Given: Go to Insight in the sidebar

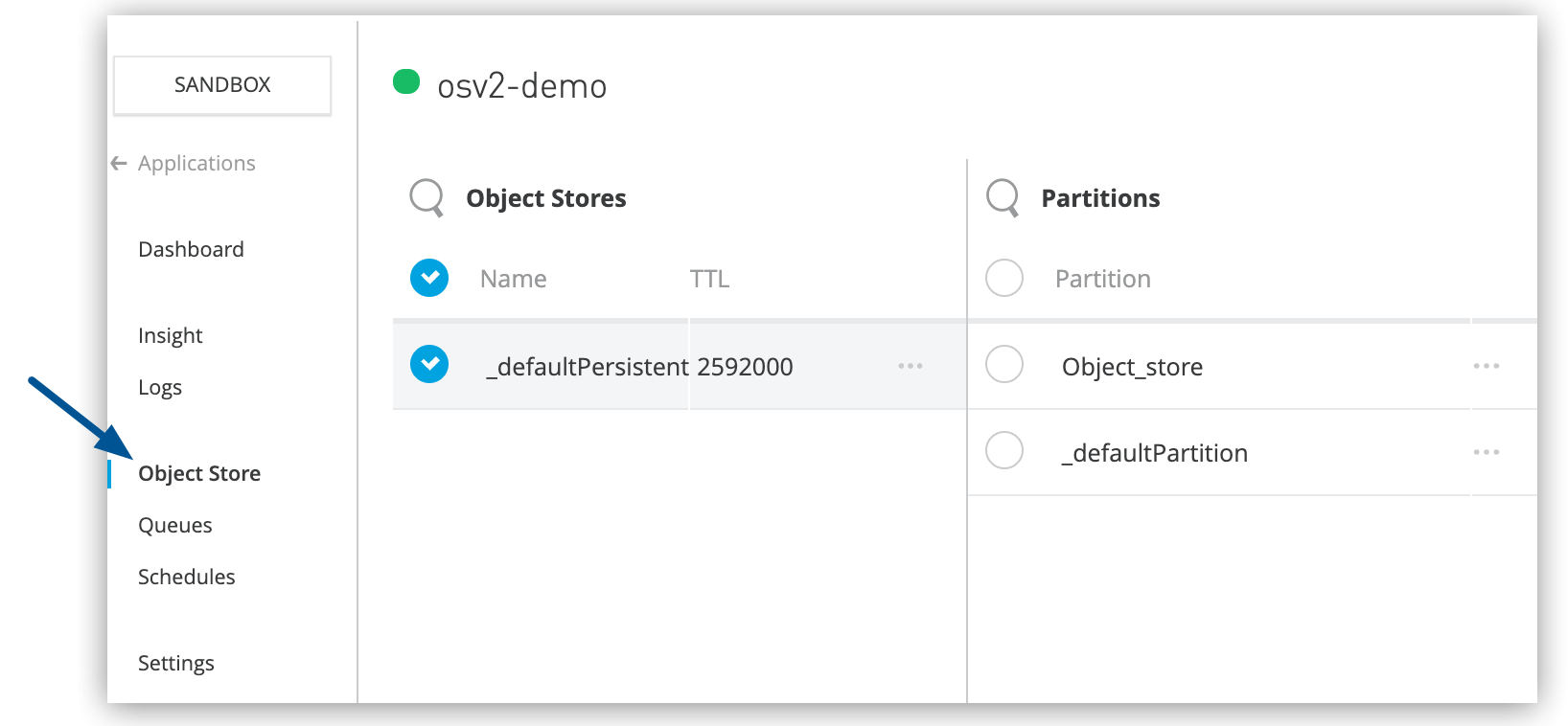Looking at the screenshot, I should pyautogui.click(x=170, y=336).
